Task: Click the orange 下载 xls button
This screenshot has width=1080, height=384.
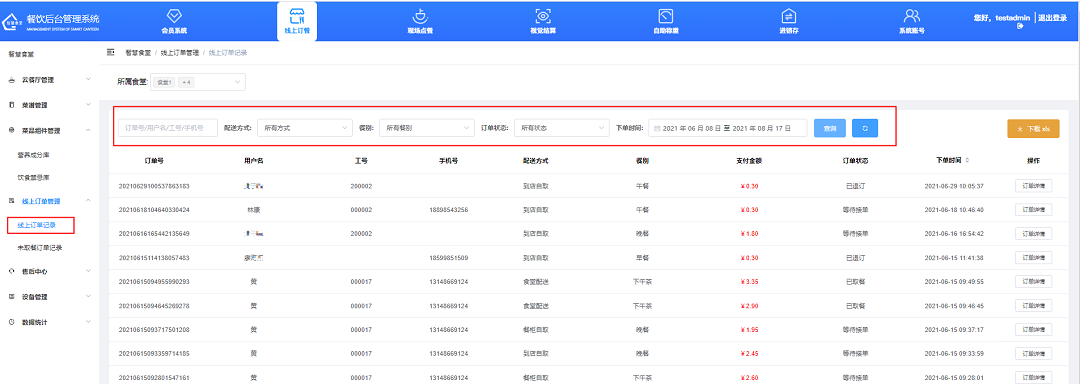Action: point(1033,128)
